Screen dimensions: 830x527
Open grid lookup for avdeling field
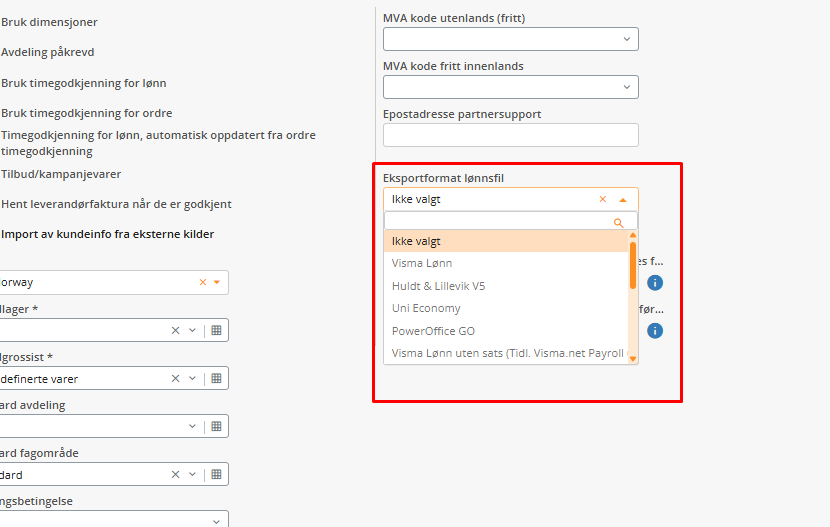[x=216, y=426]
